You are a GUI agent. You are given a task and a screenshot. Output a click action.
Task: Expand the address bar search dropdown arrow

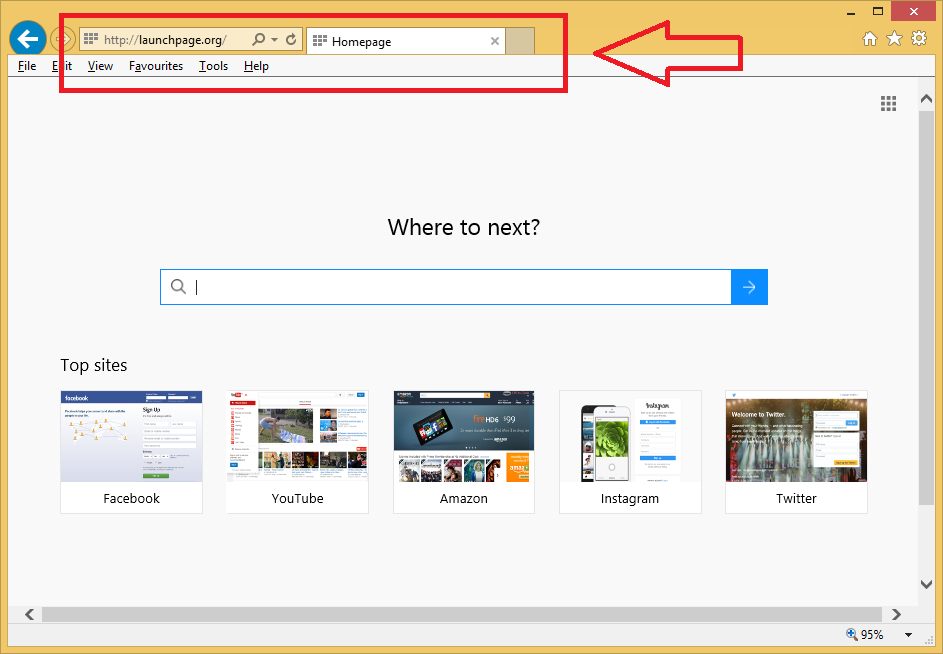(x=274, y=40)
